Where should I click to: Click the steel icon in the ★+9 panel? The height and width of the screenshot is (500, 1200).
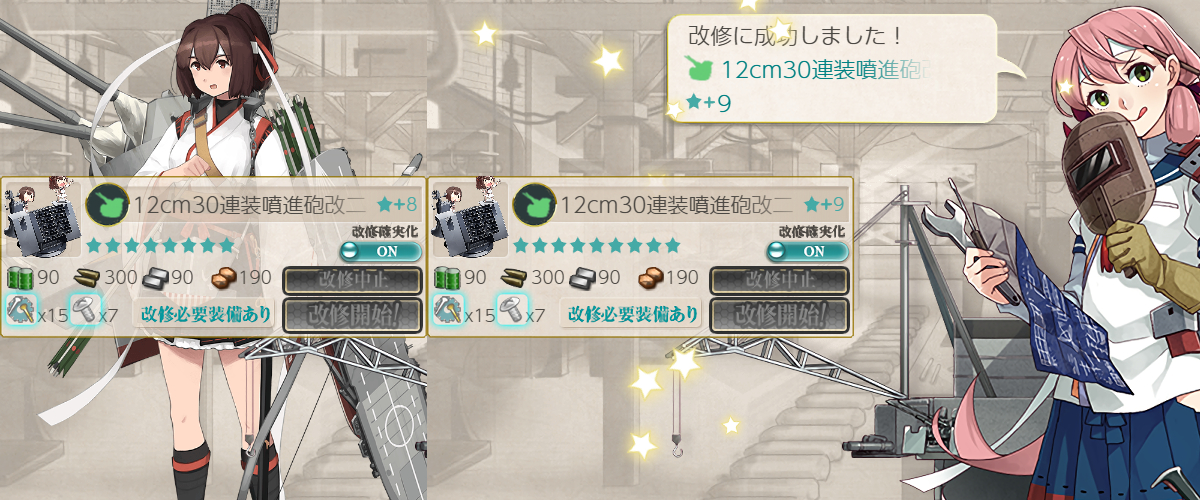pyautogui.click(x=584, y=279)
